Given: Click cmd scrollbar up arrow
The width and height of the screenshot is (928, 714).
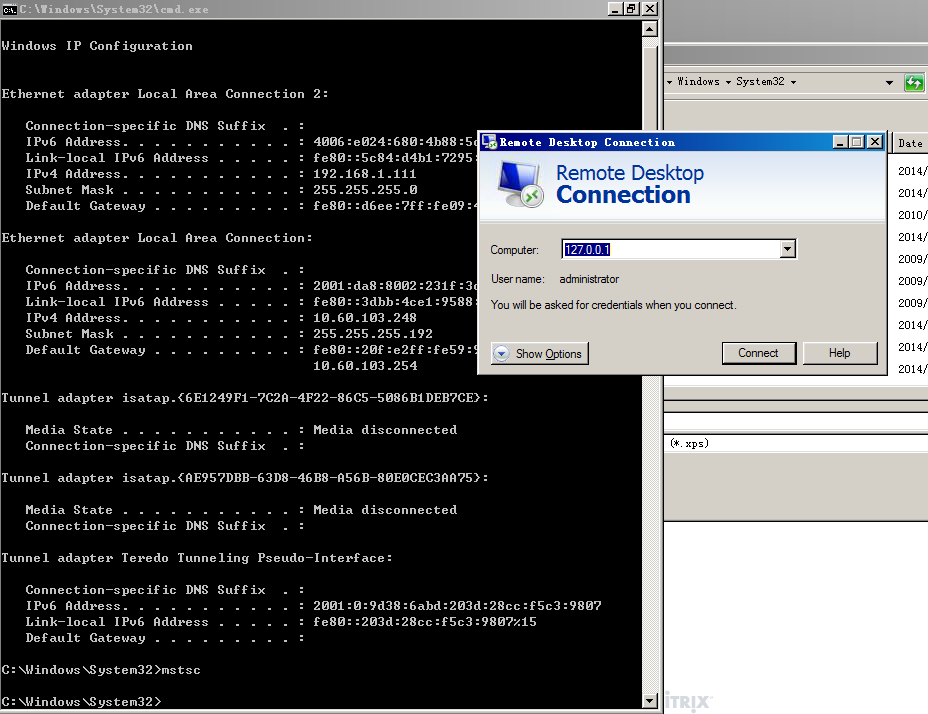Looking at the screenshot, I should pyautogui.click(x=650, y=29).
